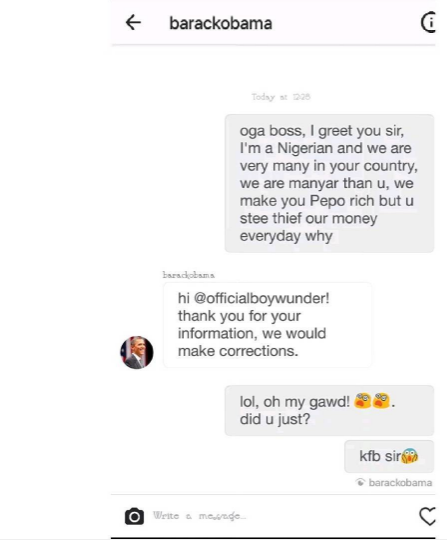Select the 'lol, oh my gawd!' message bubble
Screen dimensions: 447x543
(x=329, y=410)
